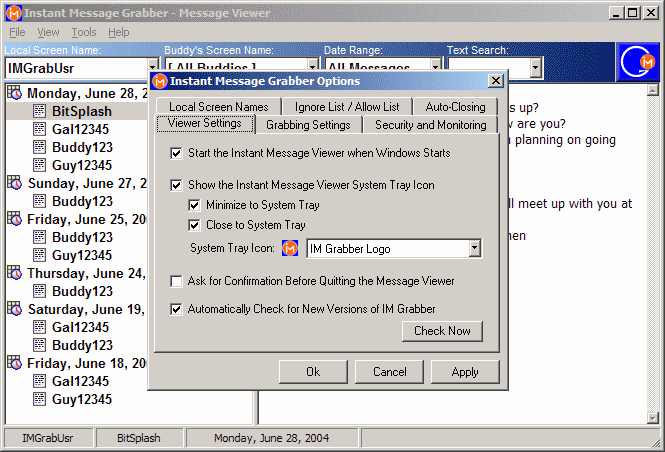665x452 pixels.
Task: Select the Saturday, June 19 date row
Action: (x=87, y=309)
